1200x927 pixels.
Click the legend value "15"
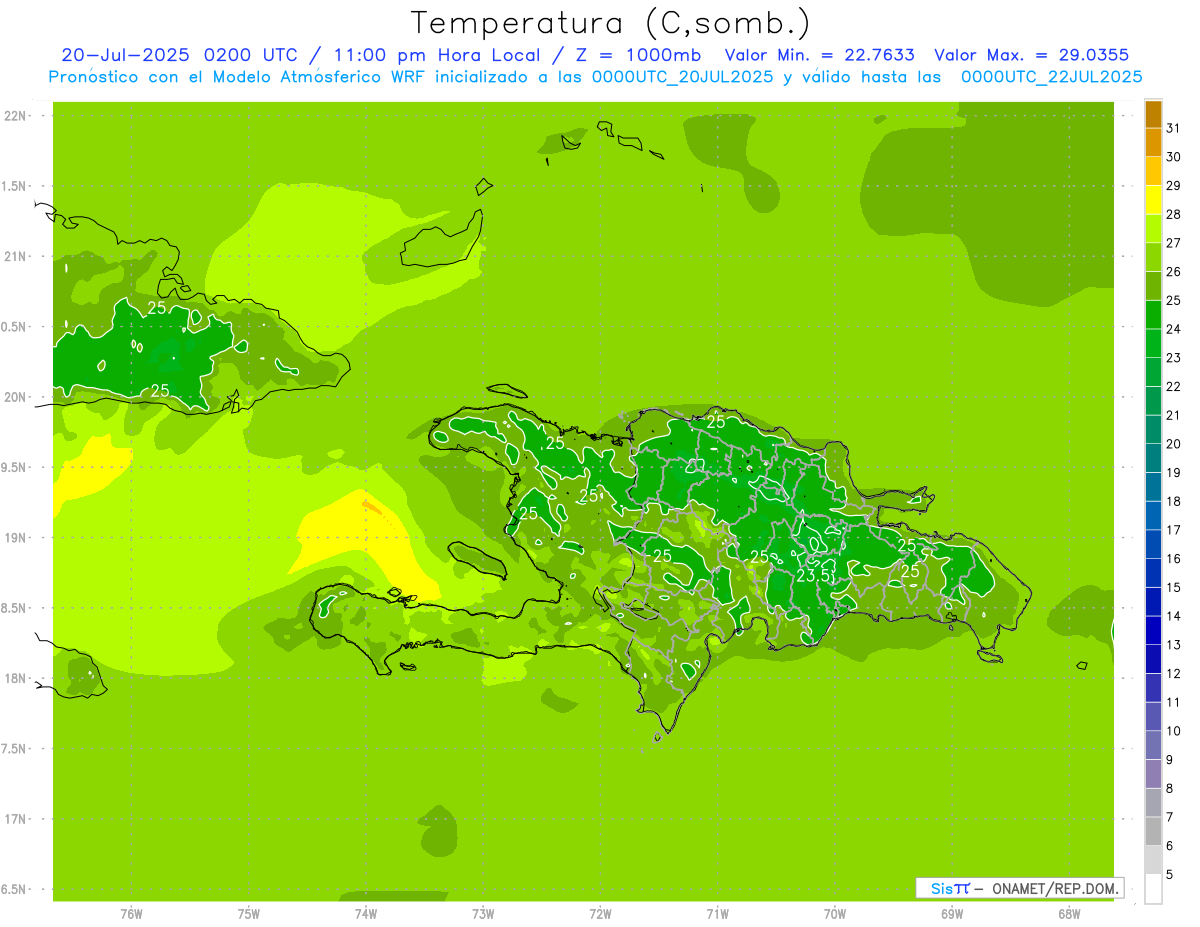pyautogui.click(x=1173, y=587)
